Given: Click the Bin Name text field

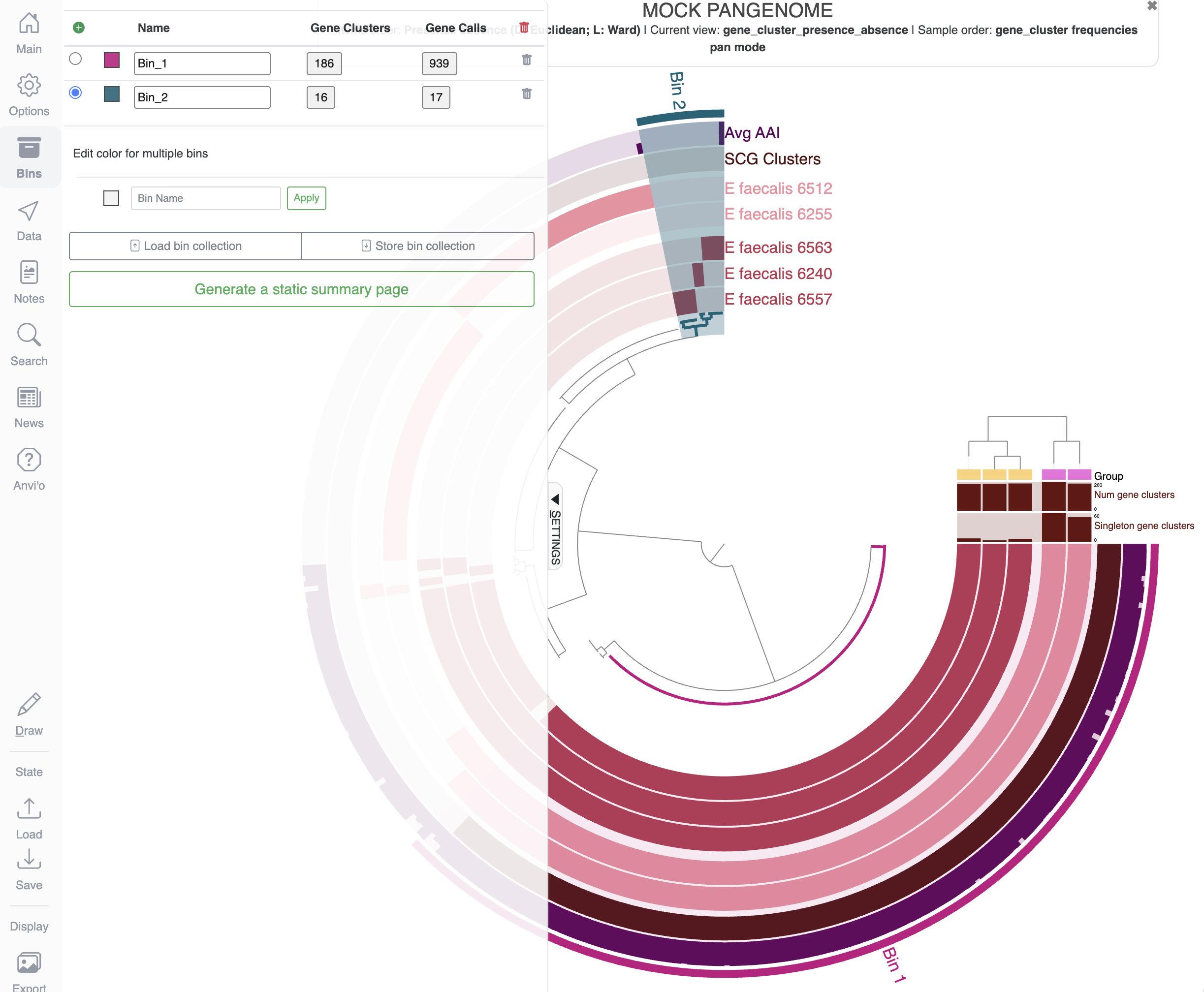Looking at the screenshot, I should (205, 198).
